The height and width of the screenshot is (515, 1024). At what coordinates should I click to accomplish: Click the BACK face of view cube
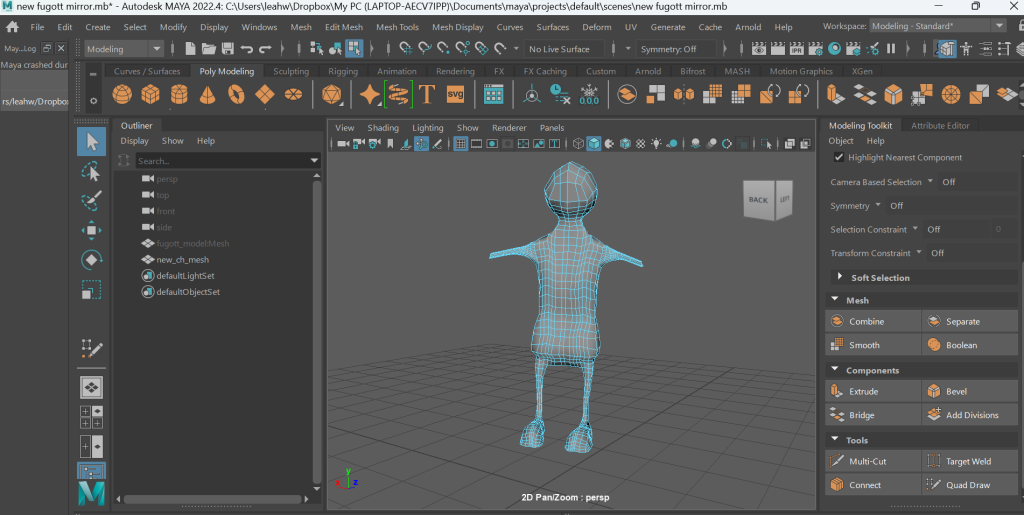758,200
